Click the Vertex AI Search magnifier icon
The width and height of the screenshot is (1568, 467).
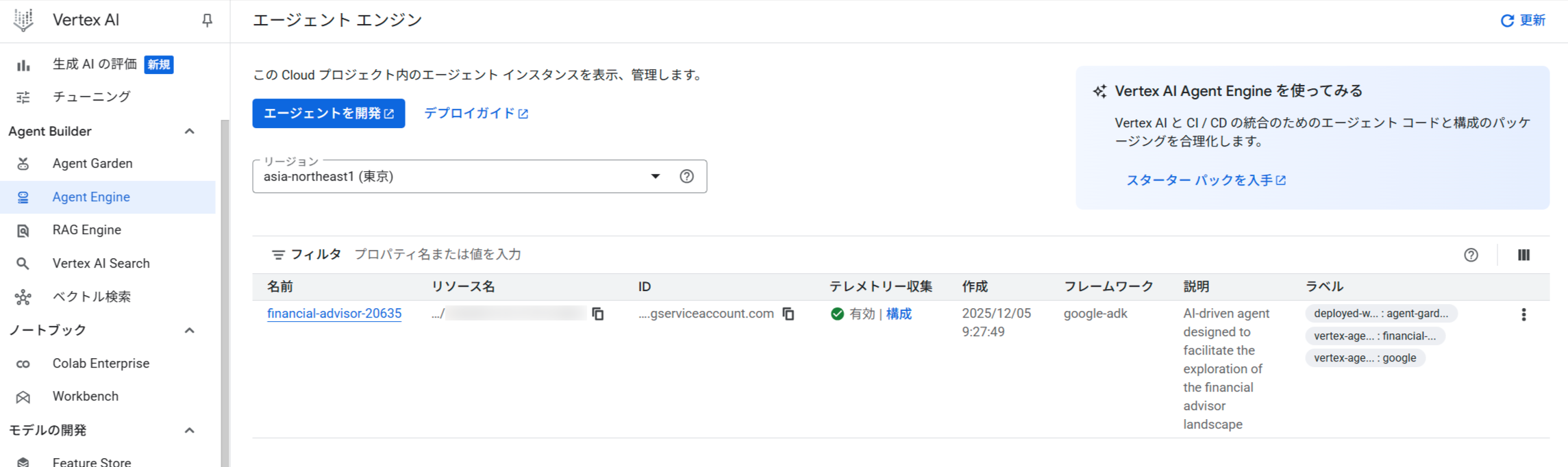point(23,264)
